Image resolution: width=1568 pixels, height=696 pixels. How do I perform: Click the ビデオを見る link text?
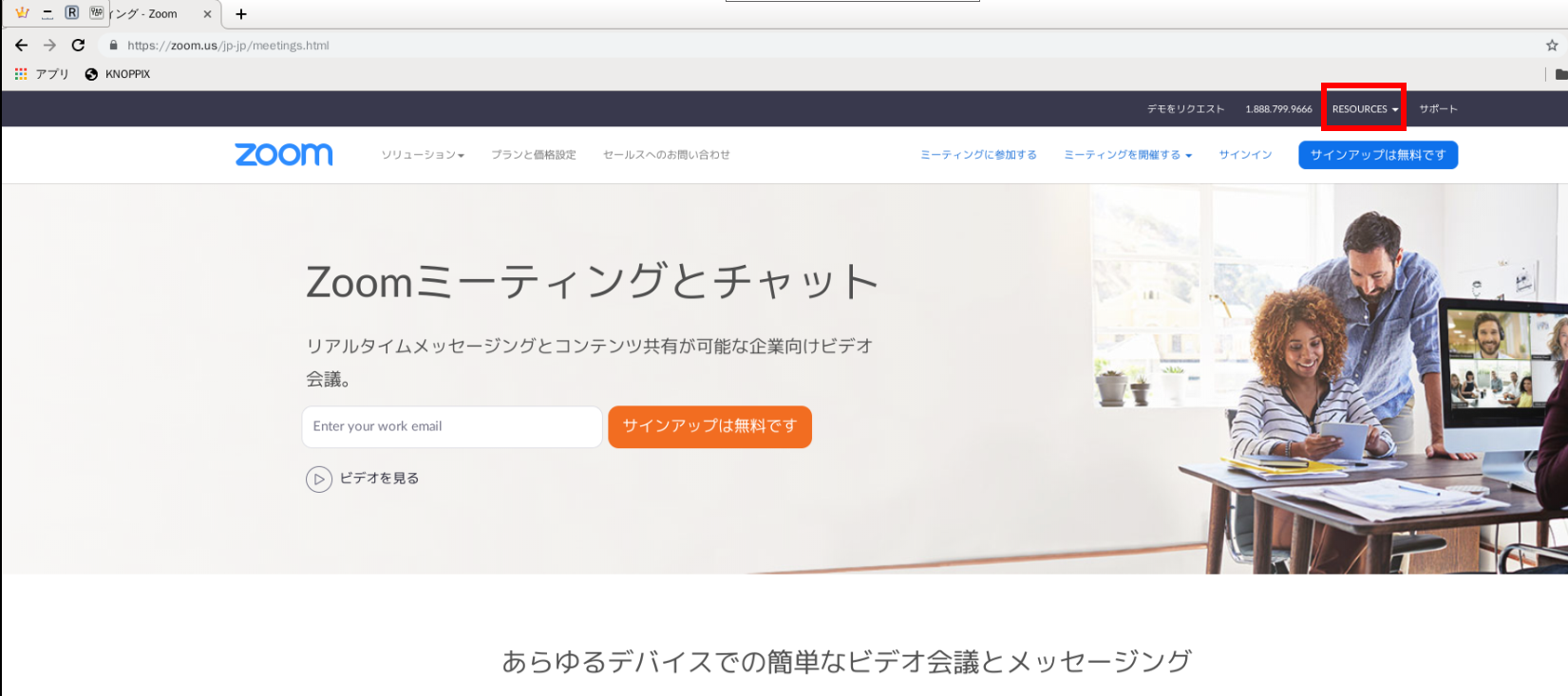coord(379,479)
